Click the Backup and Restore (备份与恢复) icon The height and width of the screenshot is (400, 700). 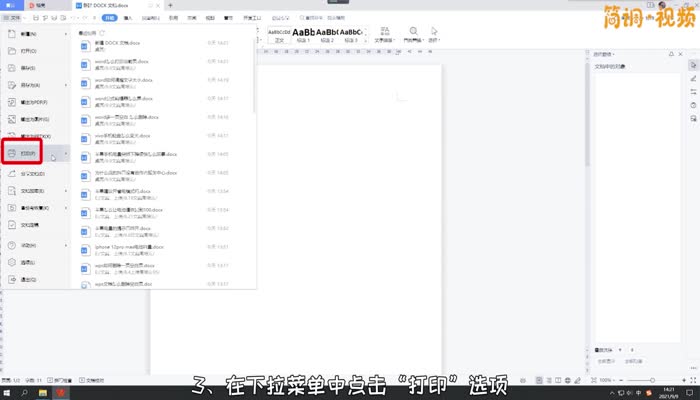click(12, 208)
